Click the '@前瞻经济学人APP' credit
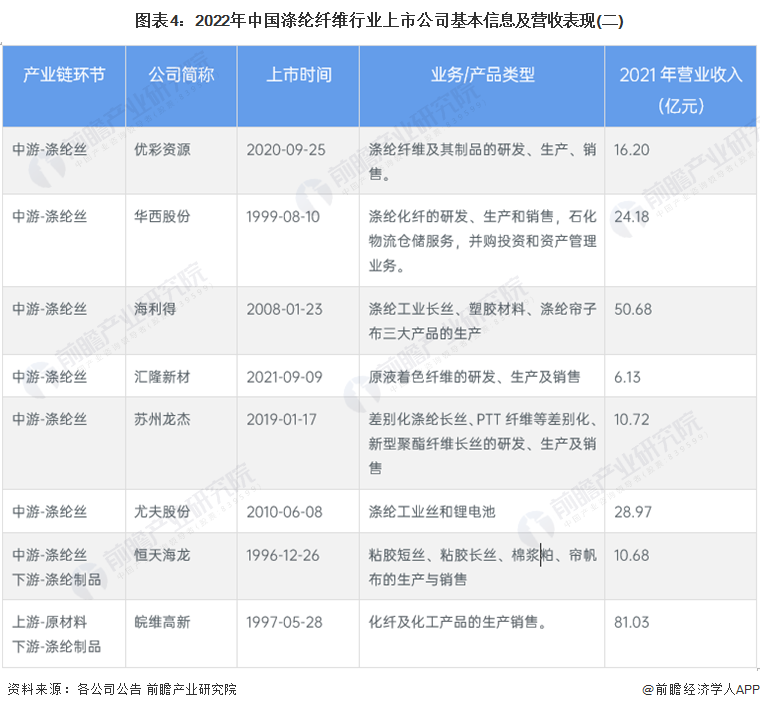This screenshot has width=760, height=710. pyautogui.click(x=701, y=689)
